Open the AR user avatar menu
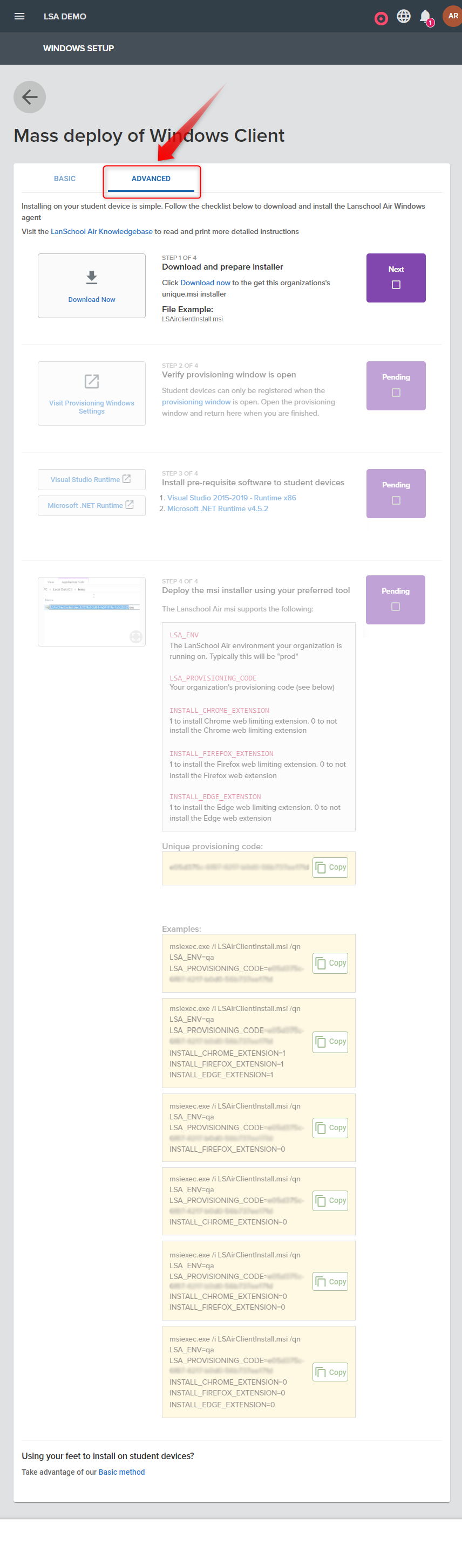462x1568 pixels. 452,16
